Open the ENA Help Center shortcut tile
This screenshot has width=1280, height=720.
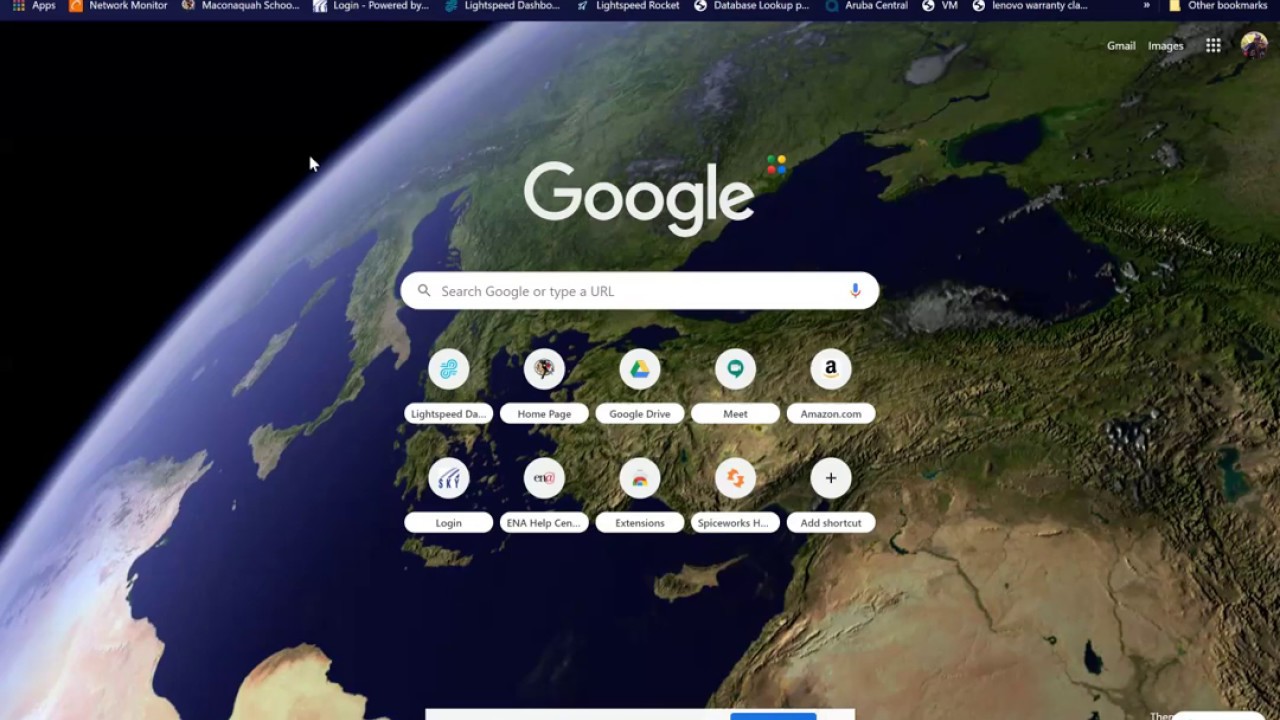pyautogui.click(x=544, y=495)
